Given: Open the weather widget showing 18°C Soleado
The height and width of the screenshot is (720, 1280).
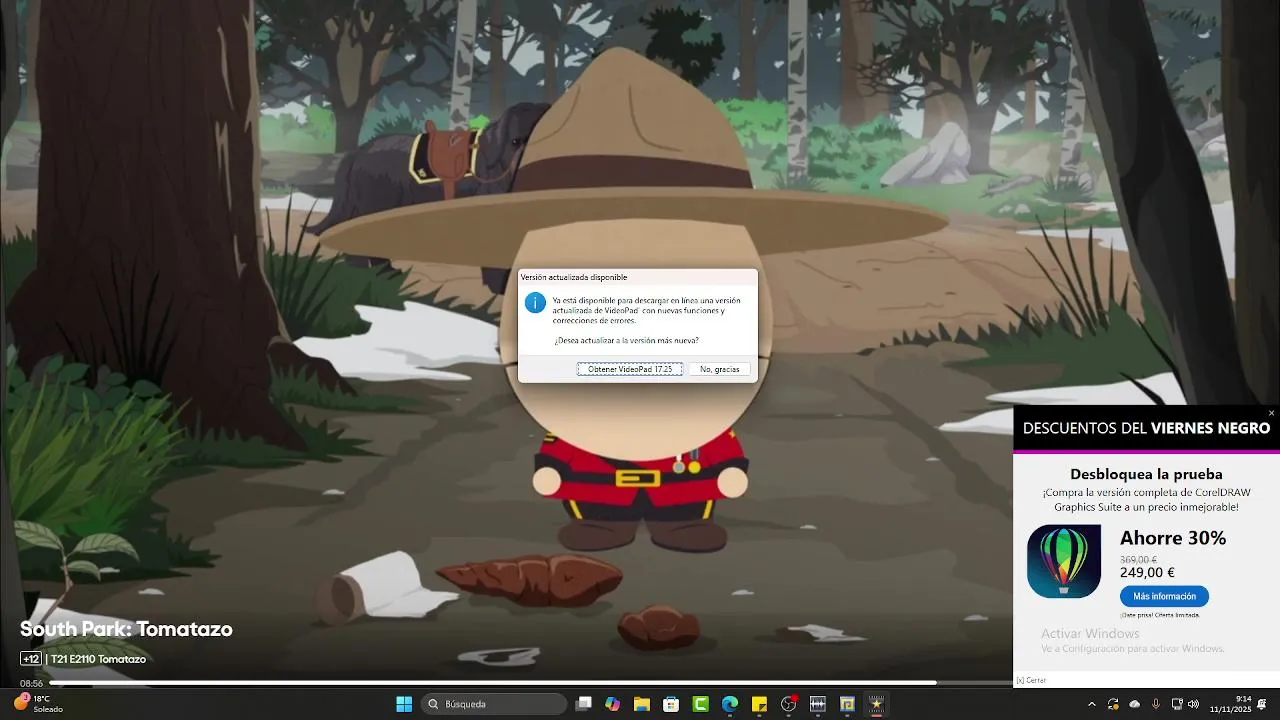Looking at the screenshot, I should (38, 704).
